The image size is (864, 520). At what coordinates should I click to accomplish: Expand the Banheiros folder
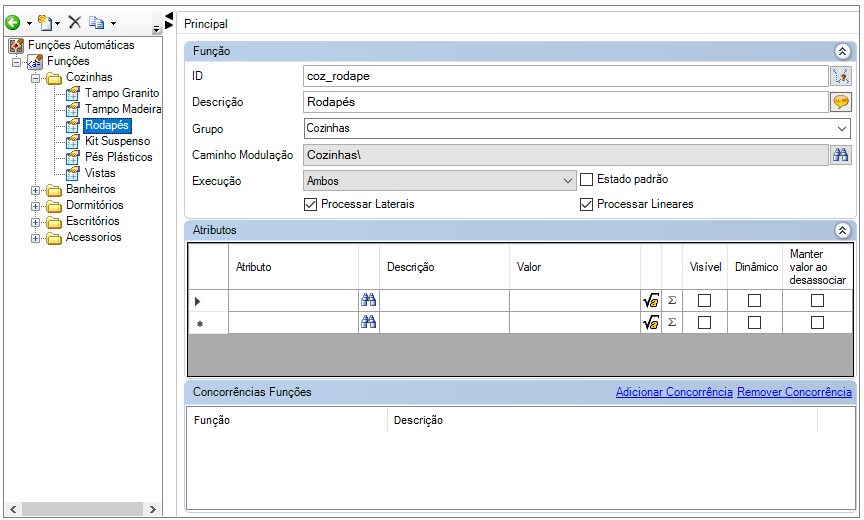tap(35, 190)
